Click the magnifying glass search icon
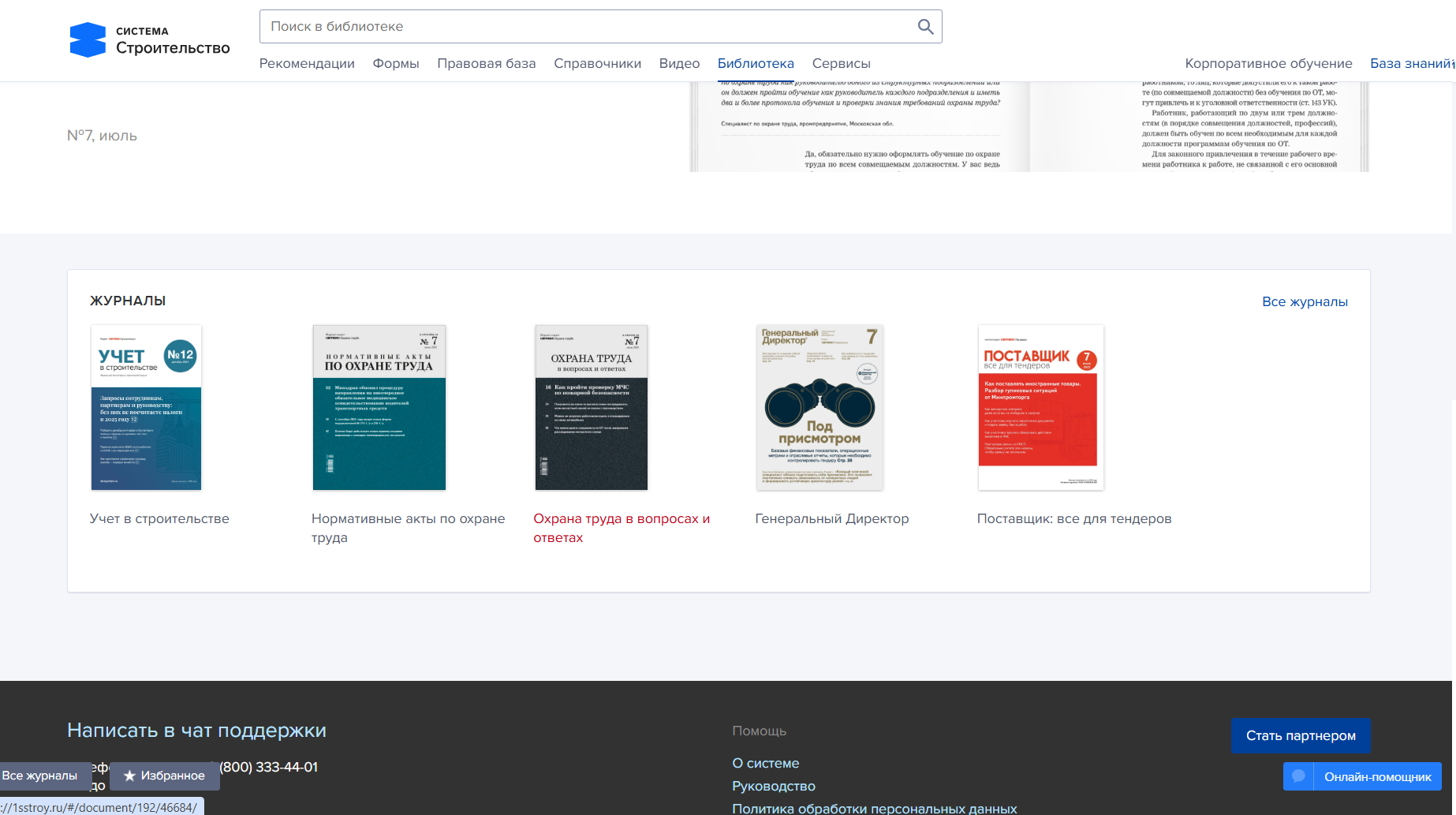Screen dimensions: 1456x815 pyautogui.click(x=925, y=27)
